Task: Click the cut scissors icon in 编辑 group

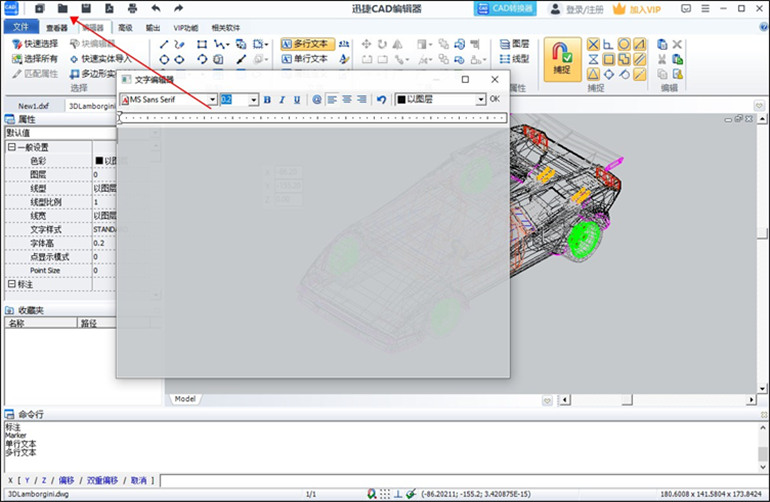Action: [x=662, y=59]
